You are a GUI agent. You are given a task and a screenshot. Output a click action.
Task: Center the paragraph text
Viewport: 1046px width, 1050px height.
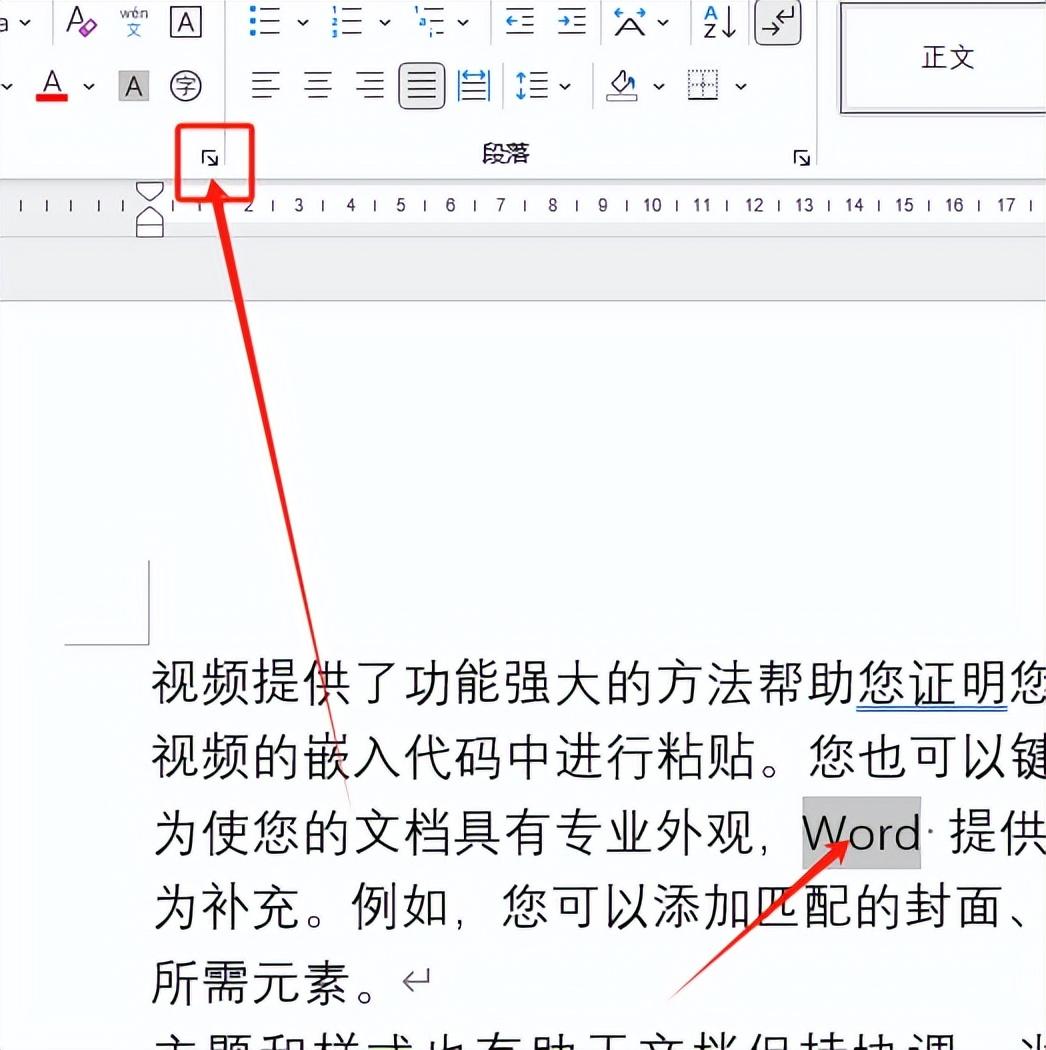point(318,86)
